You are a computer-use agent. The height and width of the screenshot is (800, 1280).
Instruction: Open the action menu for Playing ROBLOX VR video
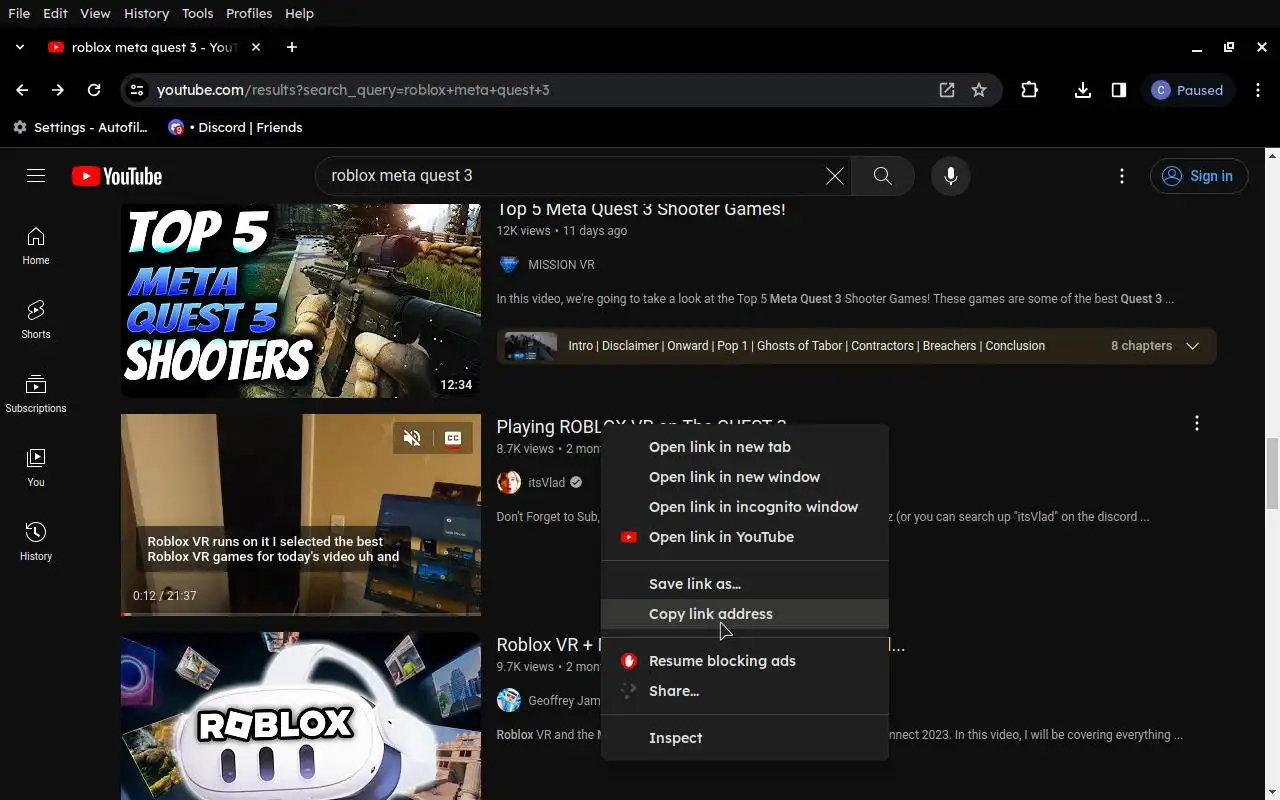click(x=1197, y=424)
